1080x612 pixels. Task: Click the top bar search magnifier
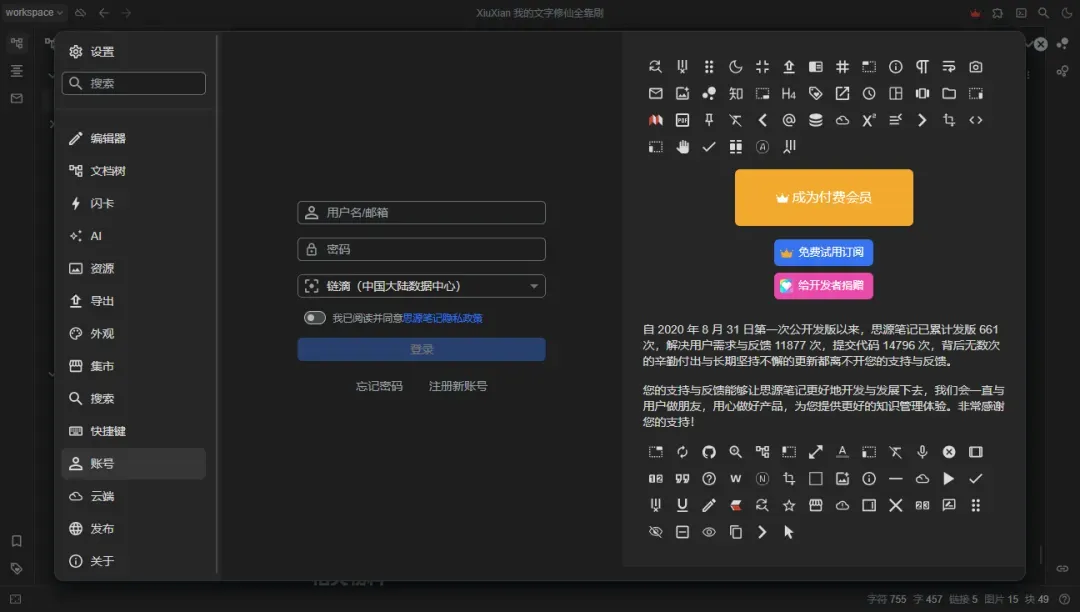pos(1043,12)
